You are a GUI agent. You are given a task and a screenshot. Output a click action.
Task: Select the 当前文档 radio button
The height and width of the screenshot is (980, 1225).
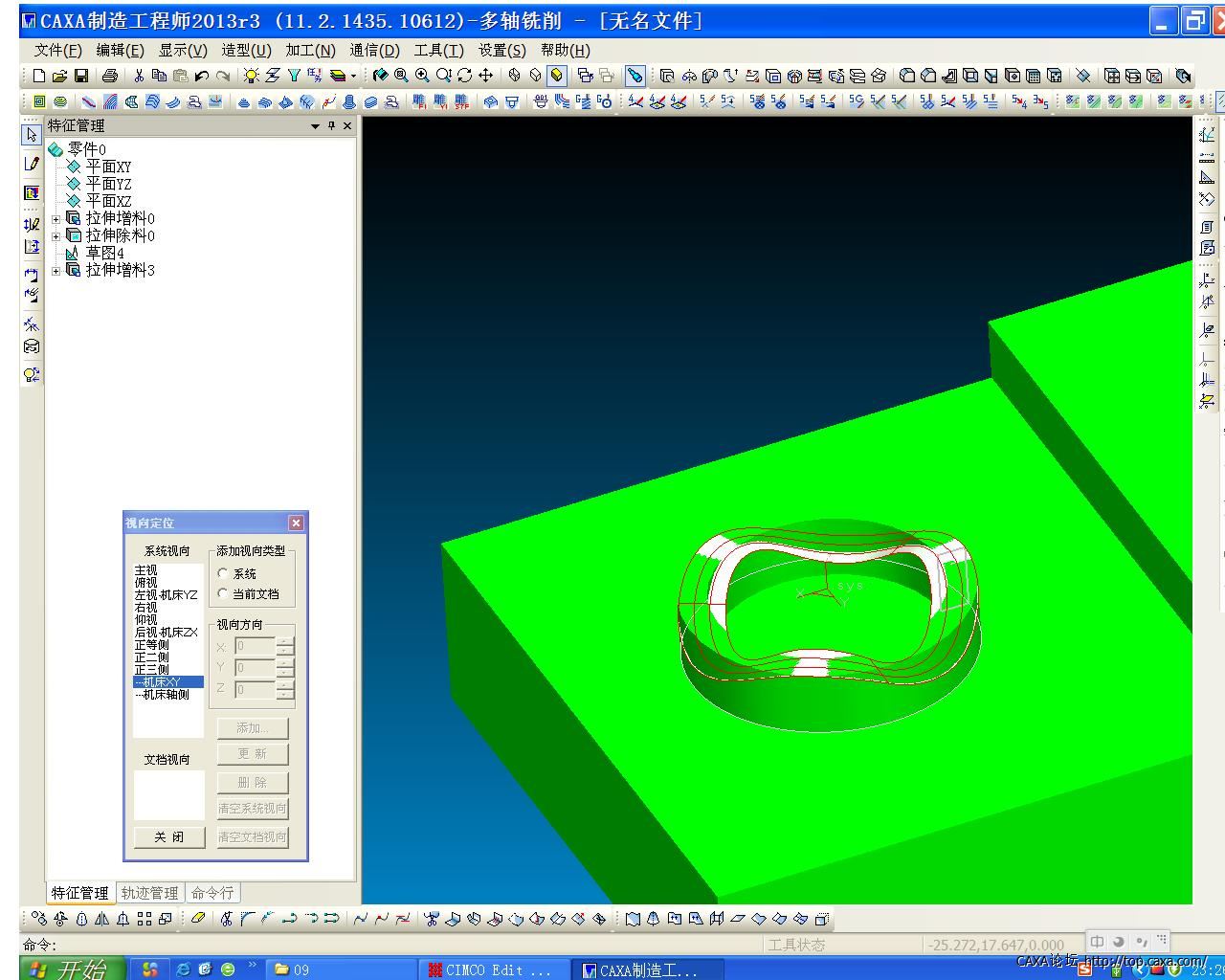[223, 593]
